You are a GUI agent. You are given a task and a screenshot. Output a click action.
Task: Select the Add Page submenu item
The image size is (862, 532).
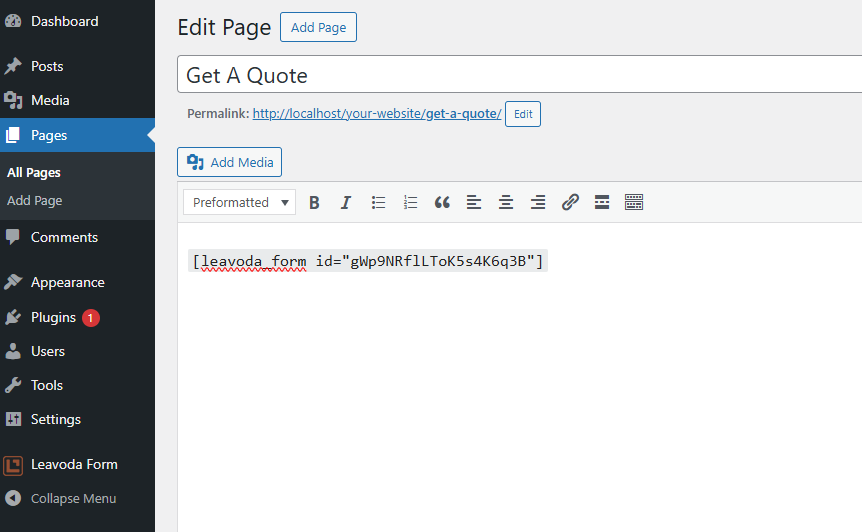(35, 201)
